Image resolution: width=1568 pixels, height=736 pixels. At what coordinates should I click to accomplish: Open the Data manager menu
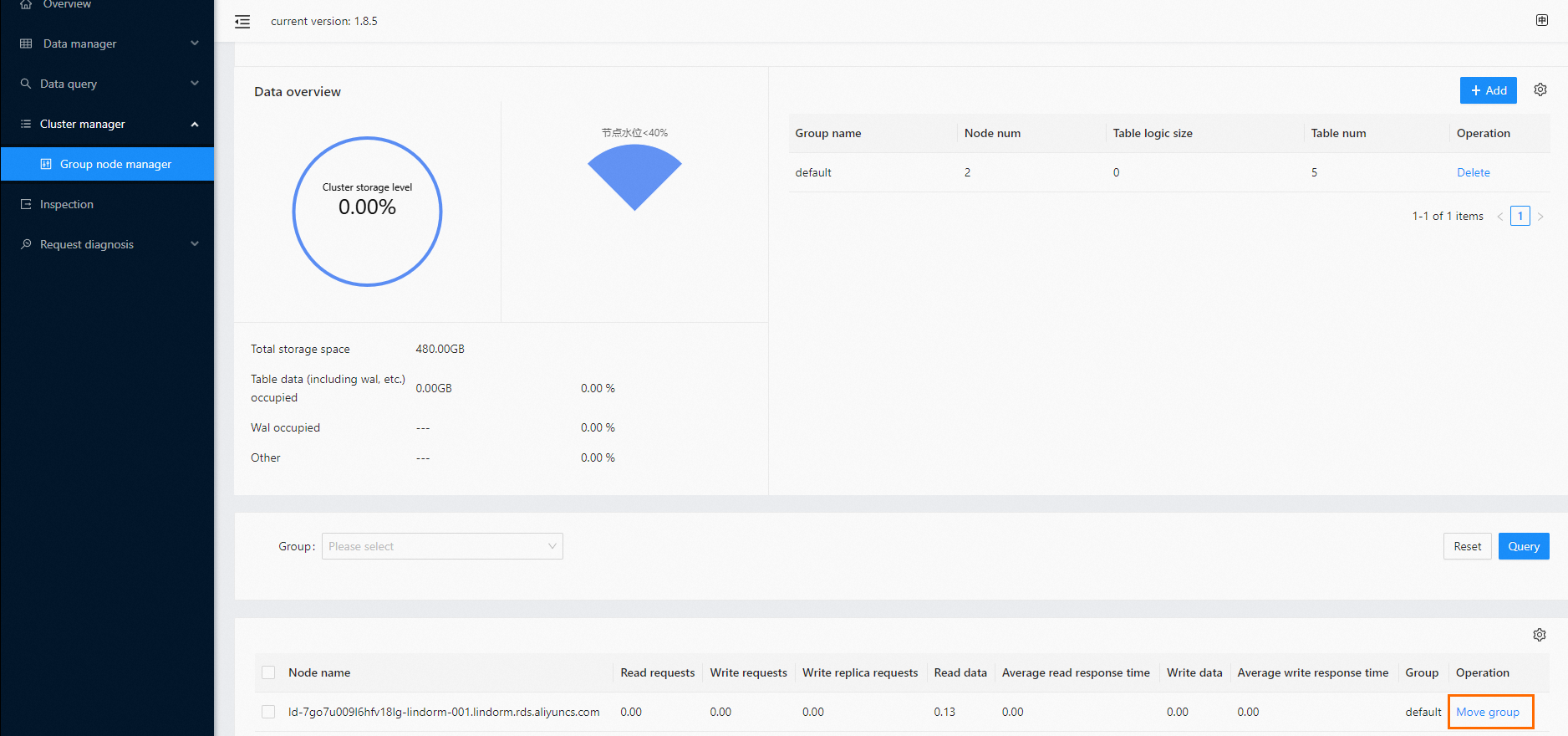[107, 43]
